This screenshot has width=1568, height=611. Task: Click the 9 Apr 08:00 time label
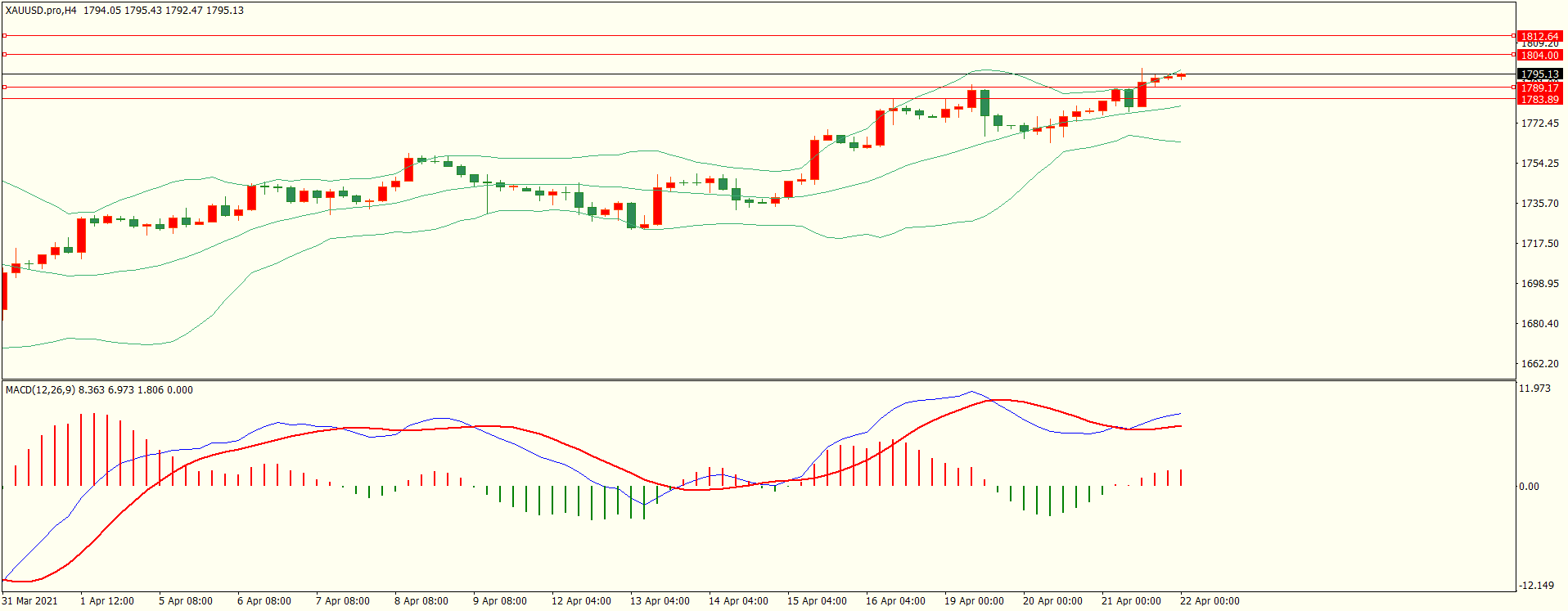click(500, 601)
